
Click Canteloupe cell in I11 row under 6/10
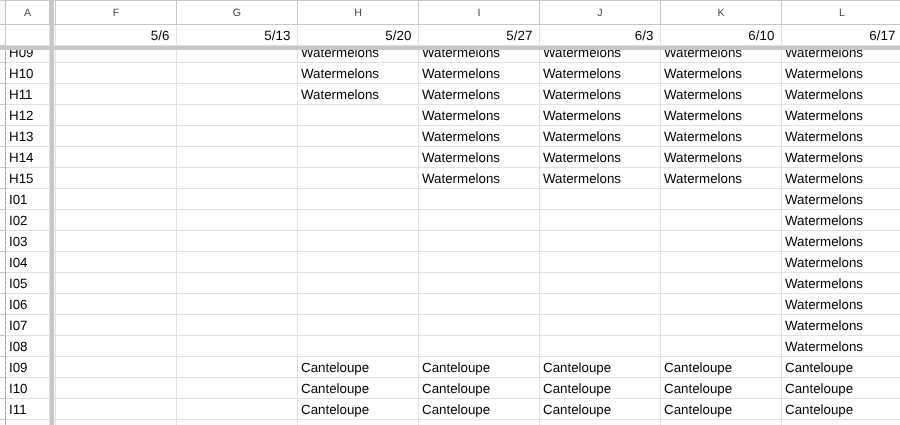point(721,409)
